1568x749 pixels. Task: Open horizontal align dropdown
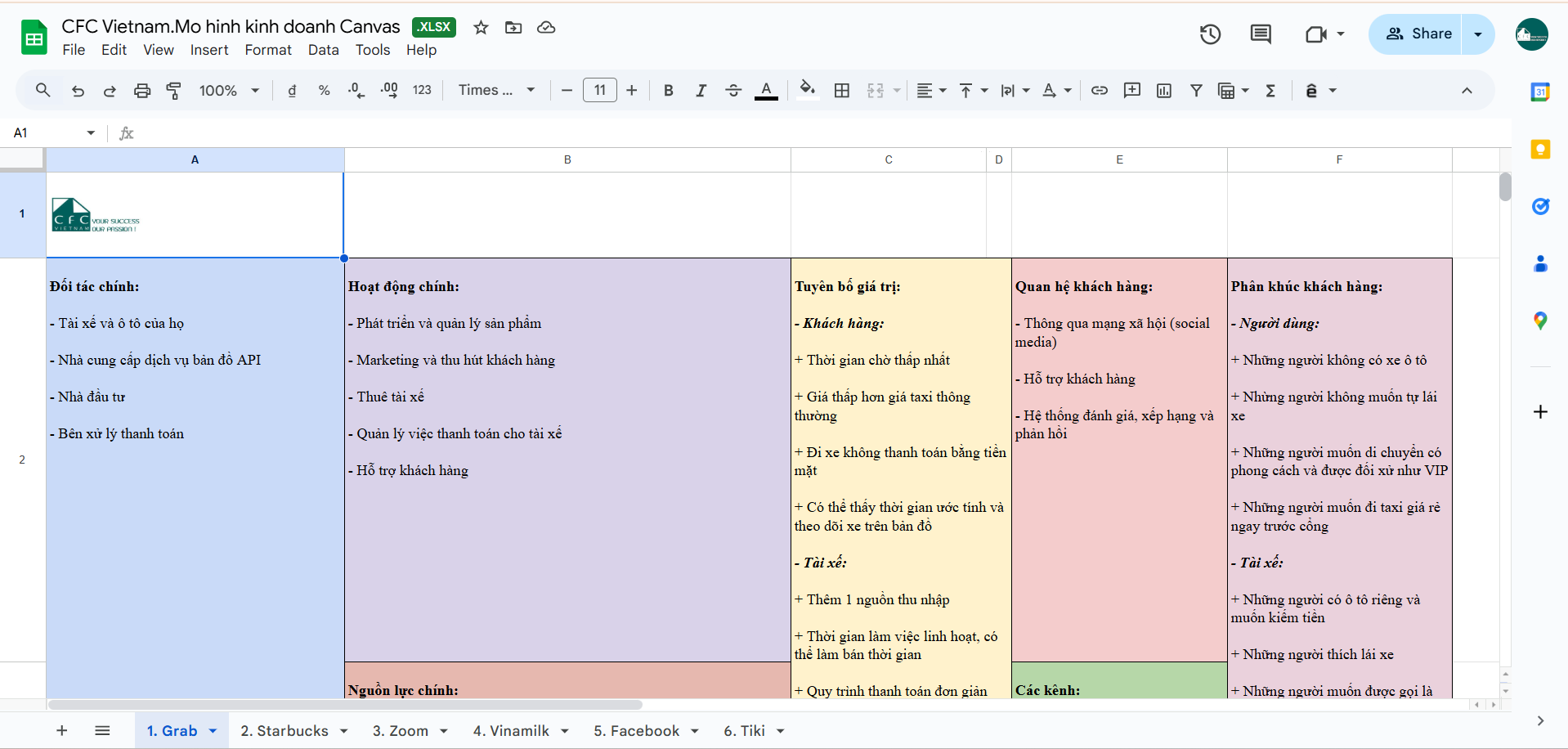[931, 91]
